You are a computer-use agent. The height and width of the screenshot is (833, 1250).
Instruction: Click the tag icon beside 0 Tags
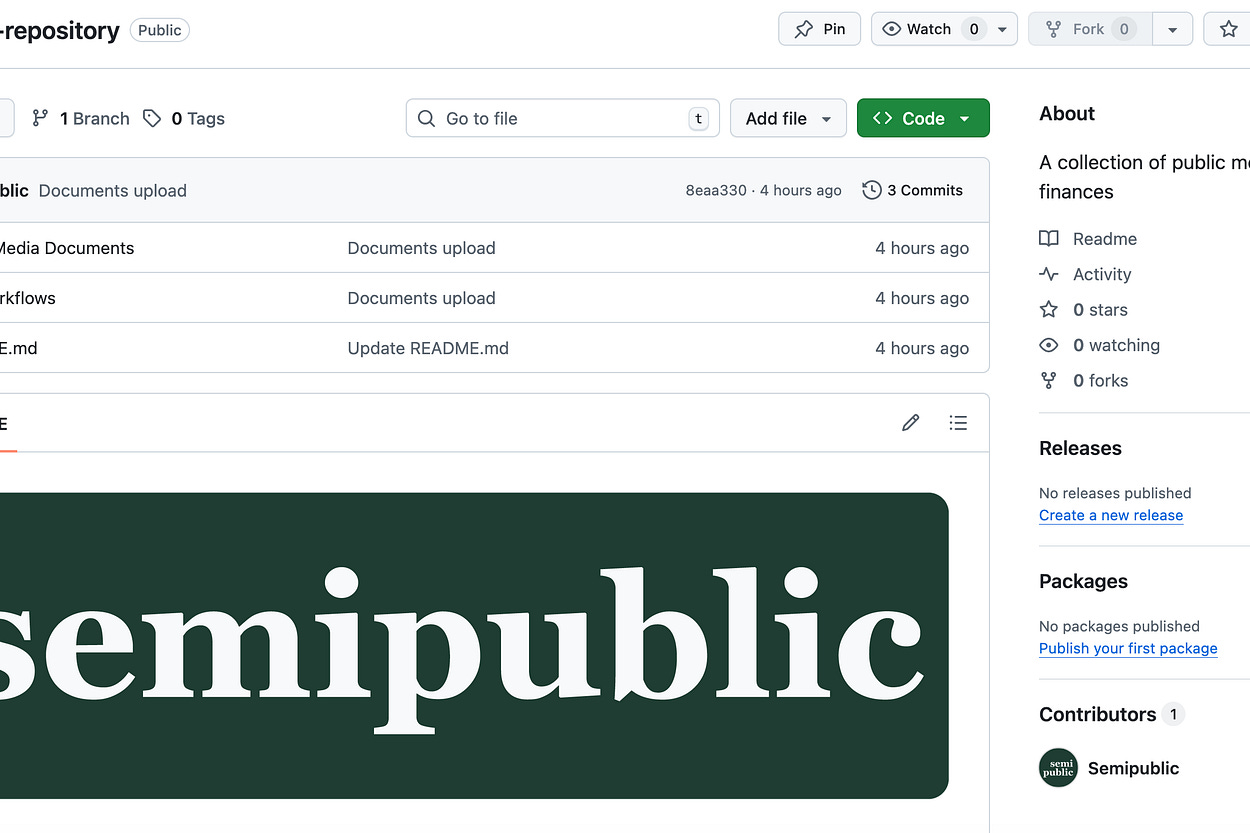pos(152,118)
